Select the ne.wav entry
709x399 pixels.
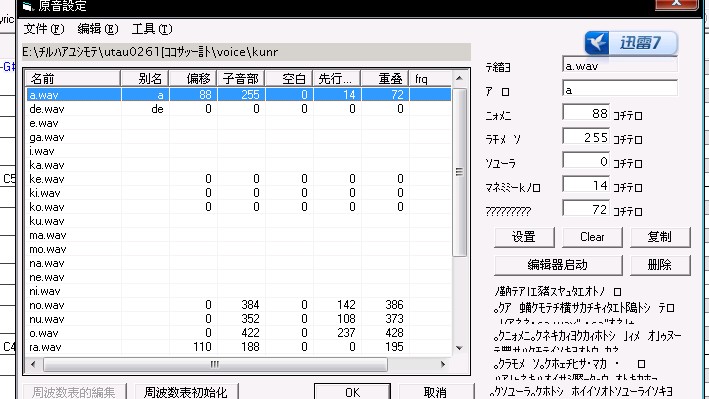(47, 277)
